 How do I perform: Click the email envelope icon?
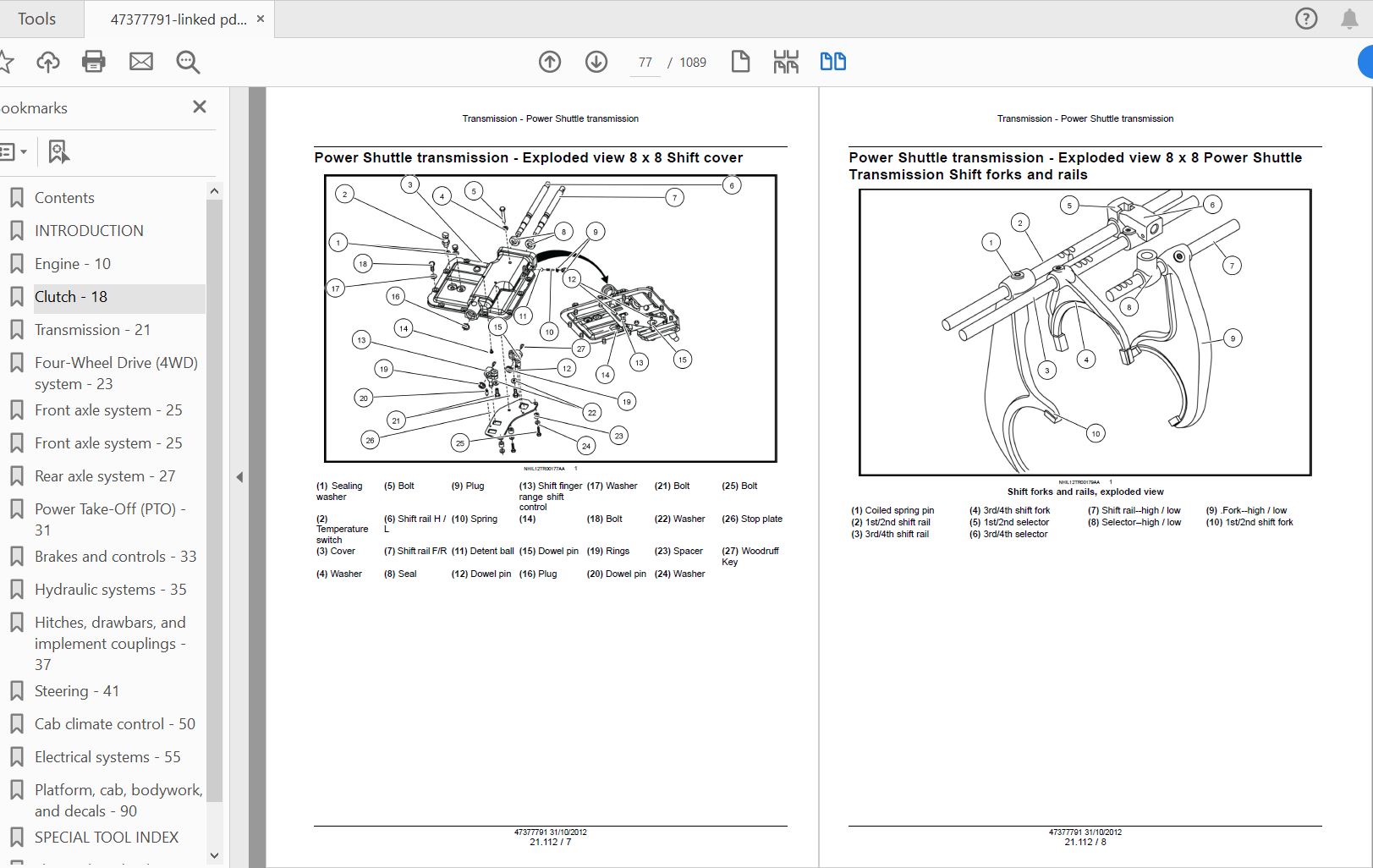(x=141, y=62)
